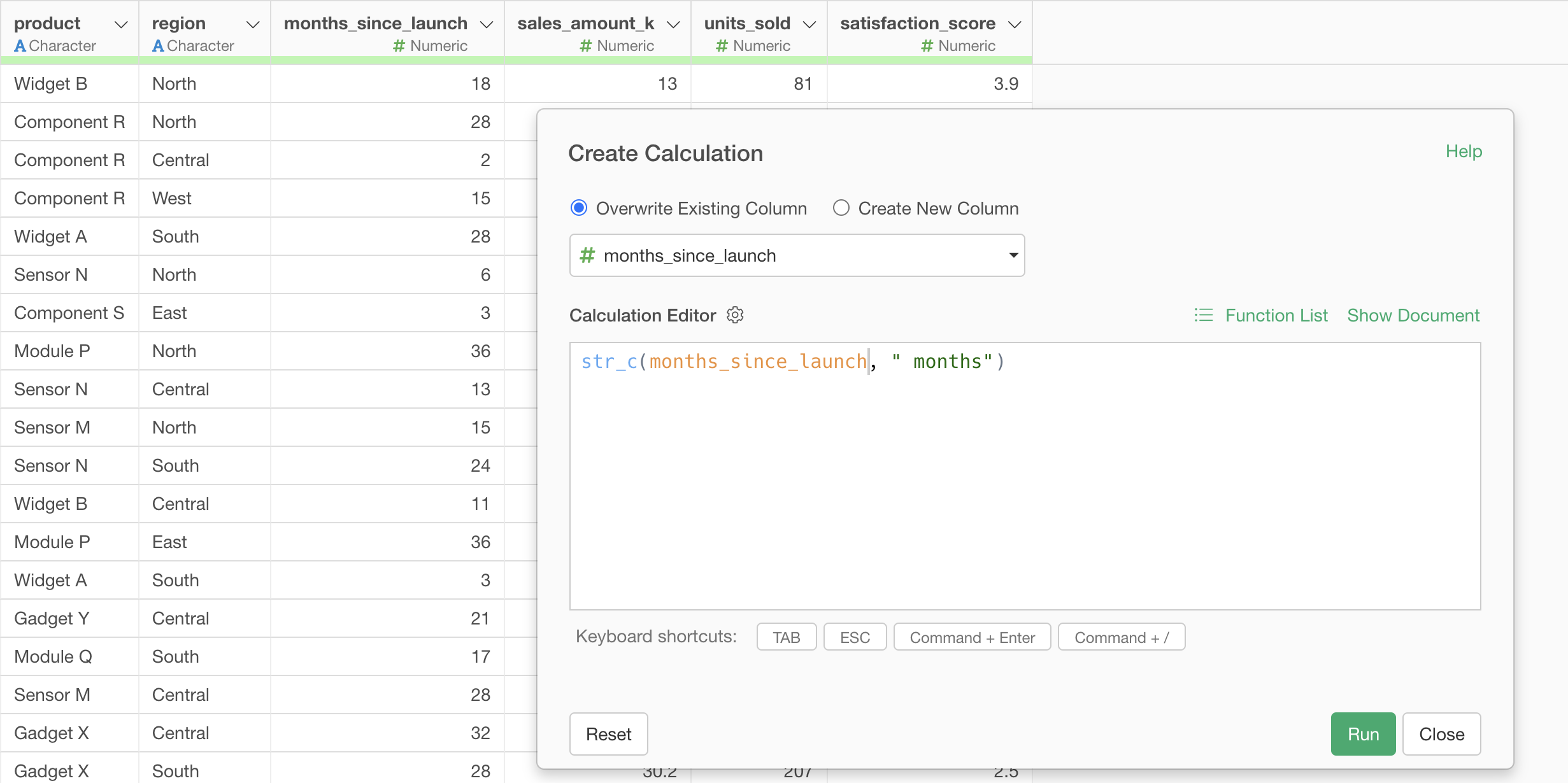
Task: Select Create New Column radio button
Action: (x=841, y=208)
